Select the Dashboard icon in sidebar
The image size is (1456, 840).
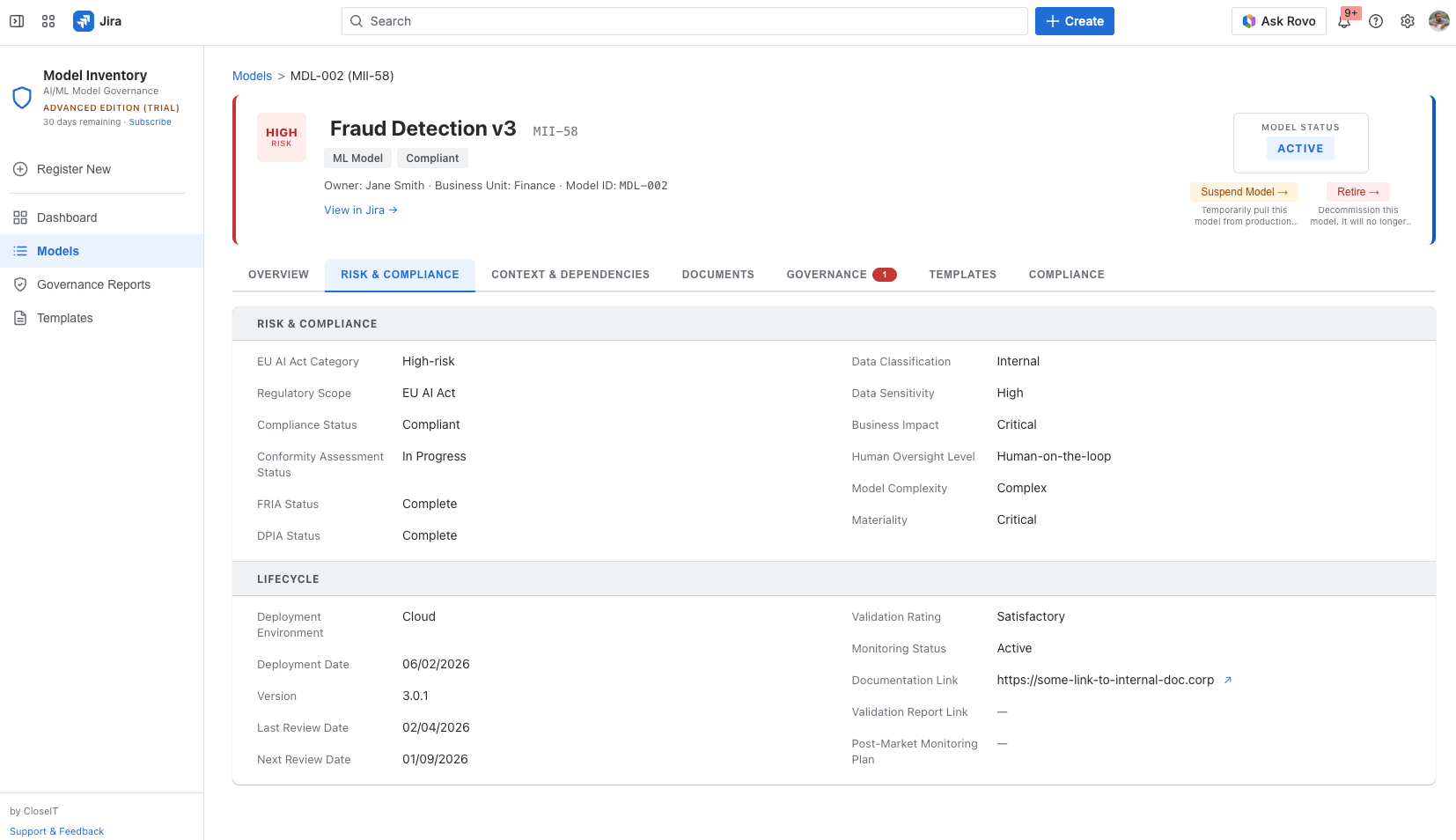pos(19,217)
